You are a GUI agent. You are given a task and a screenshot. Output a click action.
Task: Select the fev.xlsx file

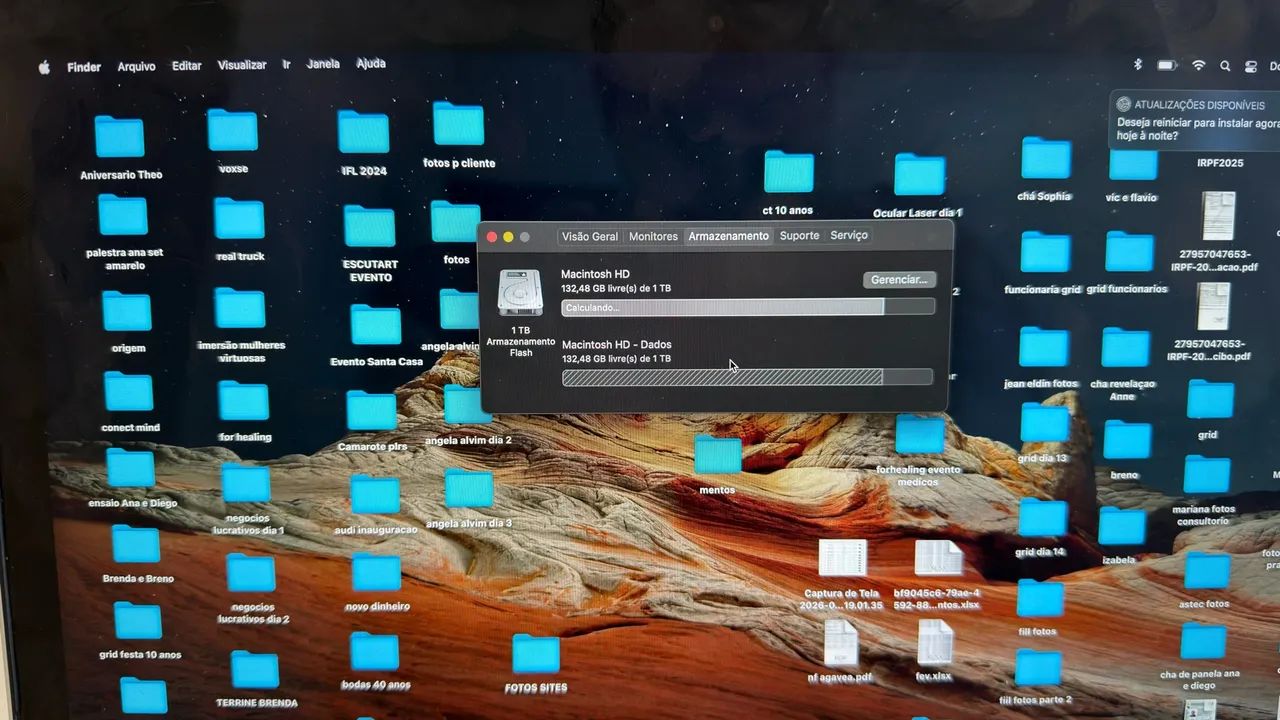point(936,642)
